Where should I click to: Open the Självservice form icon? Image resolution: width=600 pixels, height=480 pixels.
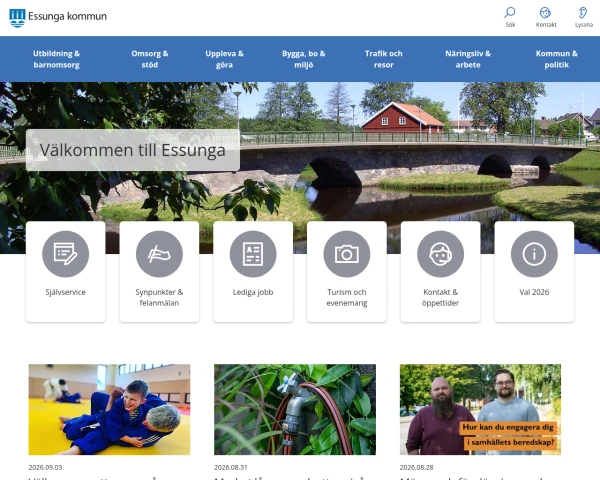point(65,254)
